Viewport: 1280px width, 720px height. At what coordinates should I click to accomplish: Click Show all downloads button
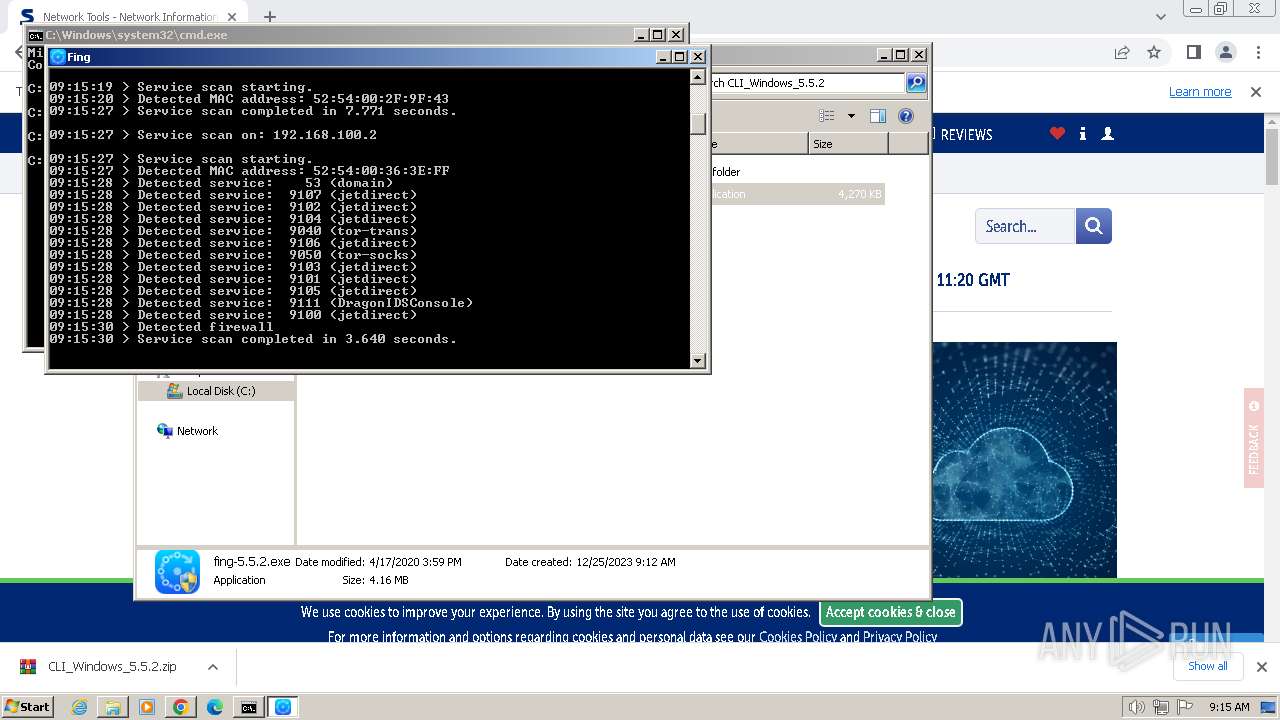coord(1207,666)
